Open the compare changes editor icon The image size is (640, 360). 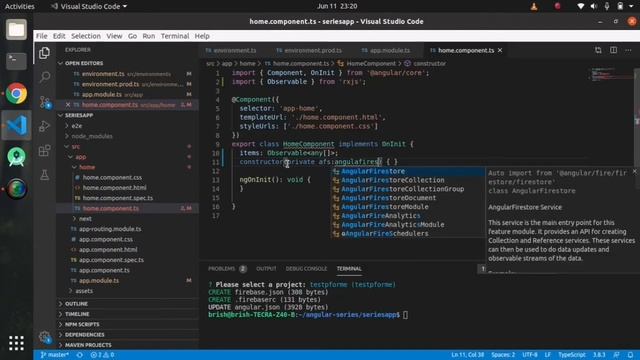tap(598, 50)
